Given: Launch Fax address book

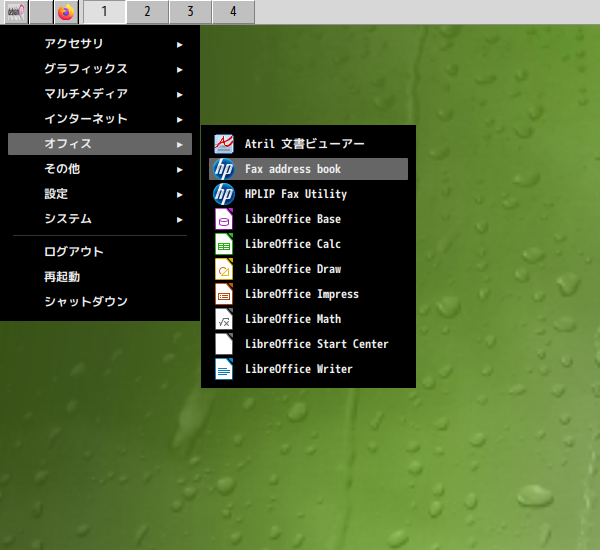Looking at the screenshot, I should point(308,169).
